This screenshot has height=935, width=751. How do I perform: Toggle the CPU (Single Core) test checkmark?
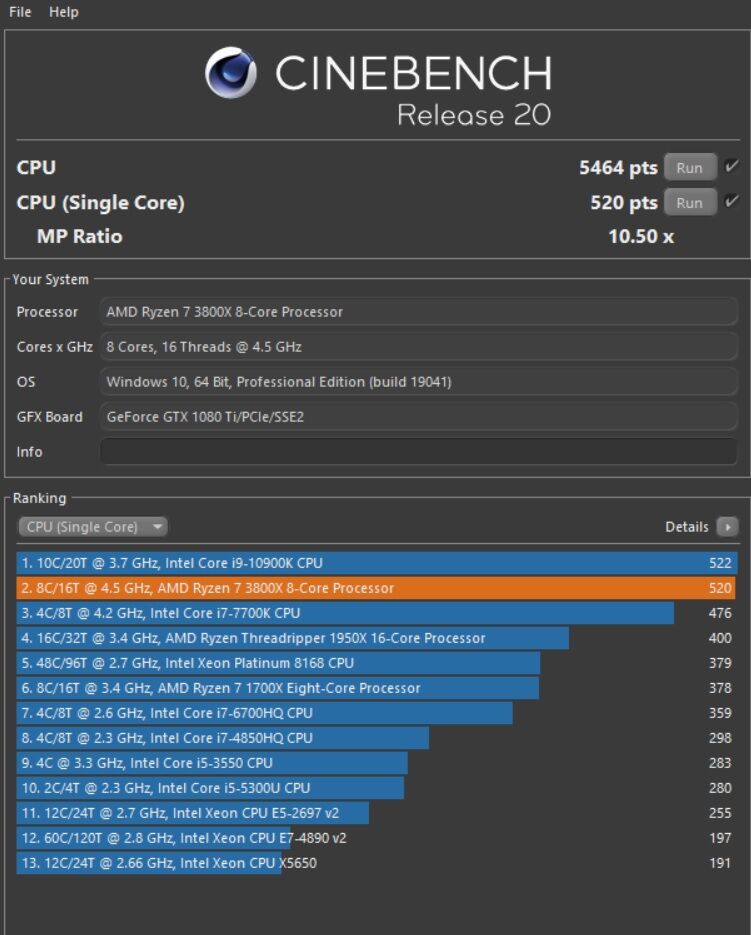tap(732, 202)
